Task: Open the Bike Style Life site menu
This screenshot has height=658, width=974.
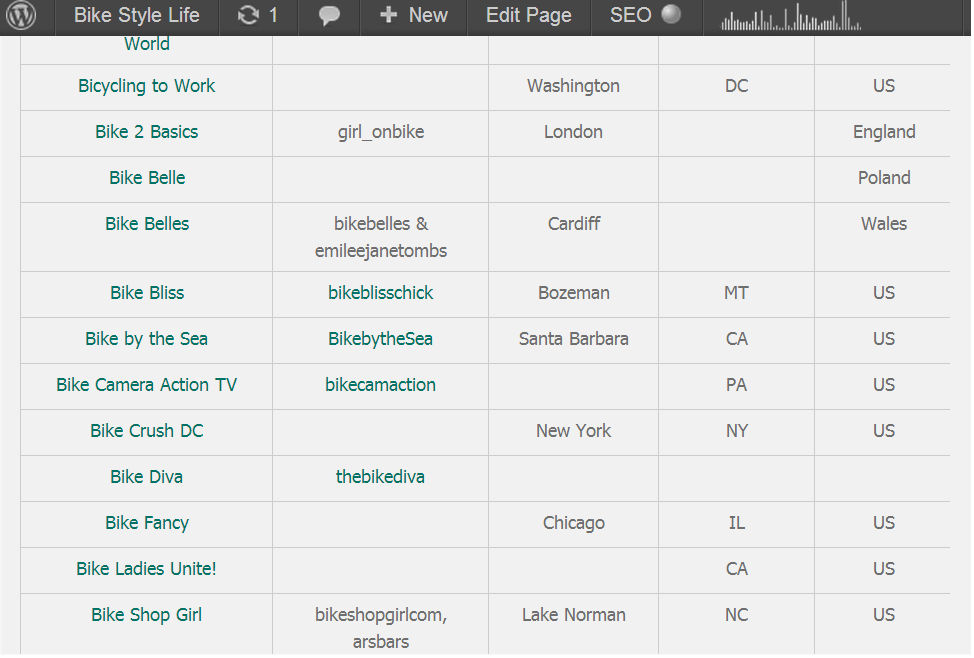Action: [x=137, y=16]
